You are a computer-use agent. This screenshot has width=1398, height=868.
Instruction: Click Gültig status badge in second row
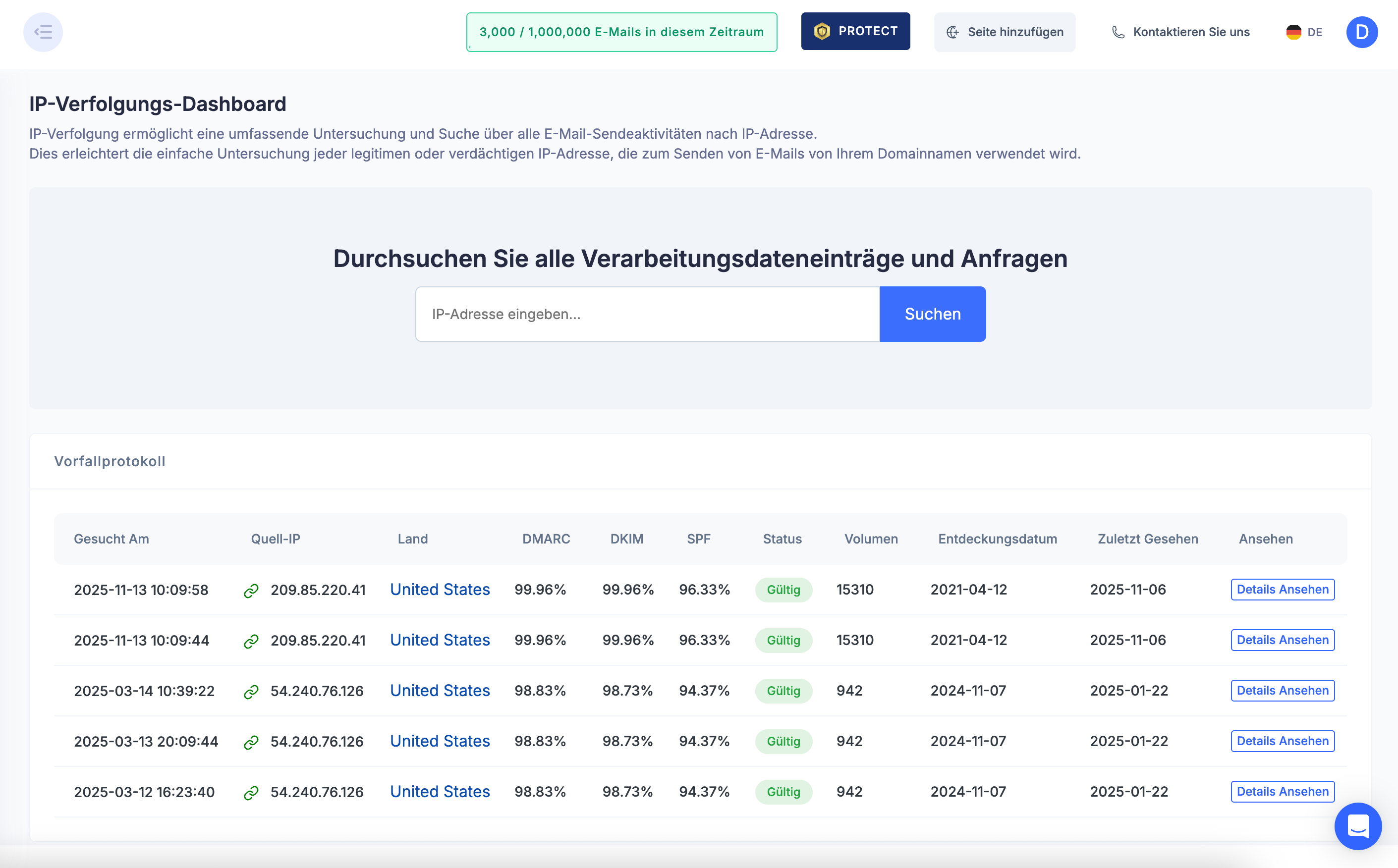click(783, 641)
